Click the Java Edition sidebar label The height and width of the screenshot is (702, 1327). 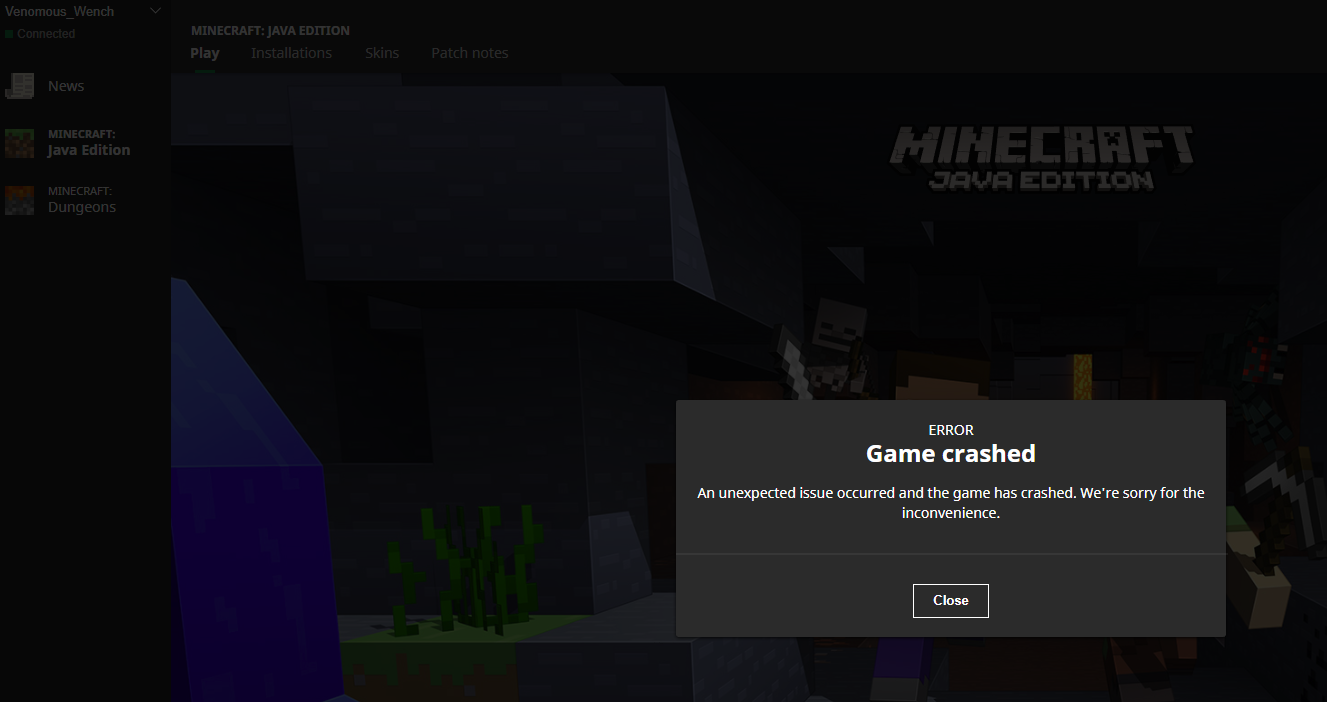click(x=89, y=150)
